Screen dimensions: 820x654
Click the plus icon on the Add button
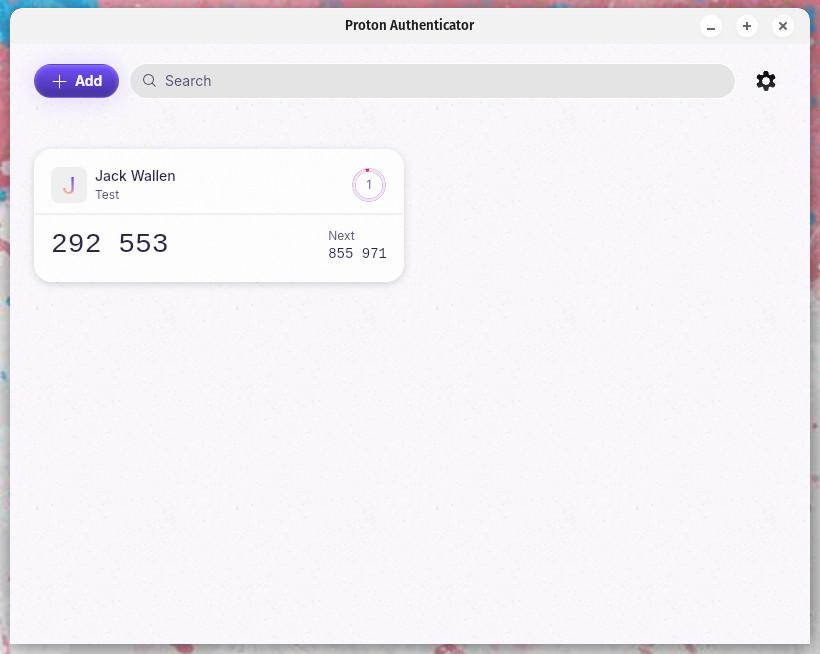tap(60, 81)
